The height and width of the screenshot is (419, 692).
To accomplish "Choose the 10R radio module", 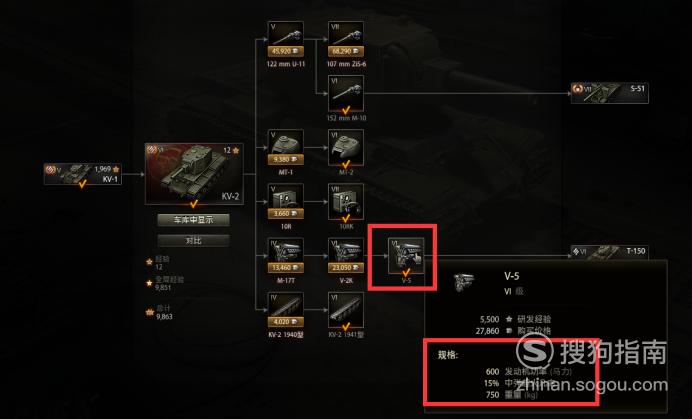I will [286, 202].
